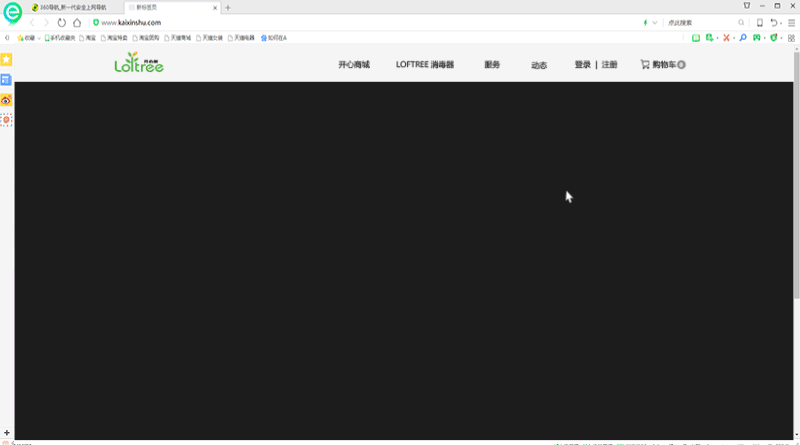Open the extensions grid icon
The image size is (800, 445).
pyautogui.click(x=791, y=38)
